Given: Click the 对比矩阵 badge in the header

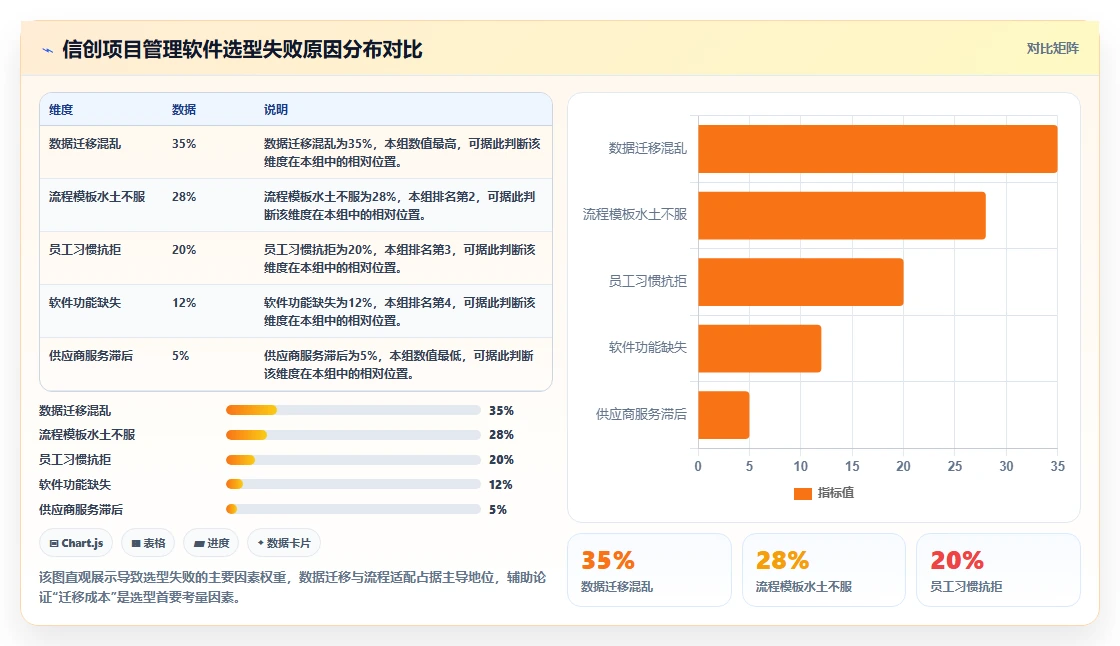Looking at the screenshot, I should coord(1052,49).
